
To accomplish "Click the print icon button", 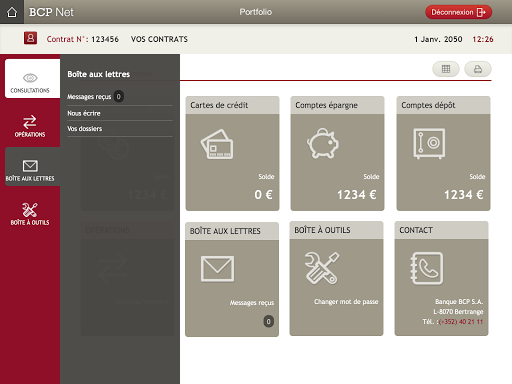I will click(478, 69).
